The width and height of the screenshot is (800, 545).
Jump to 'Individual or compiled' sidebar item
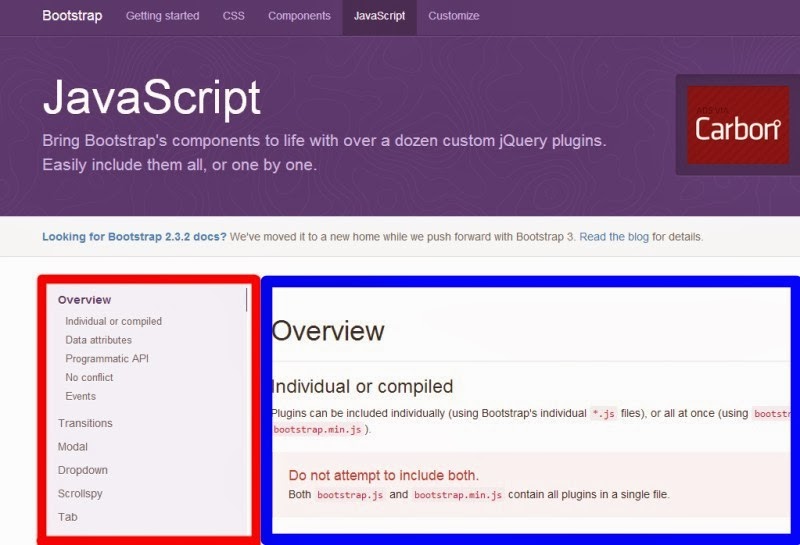(x=113, y=321)
